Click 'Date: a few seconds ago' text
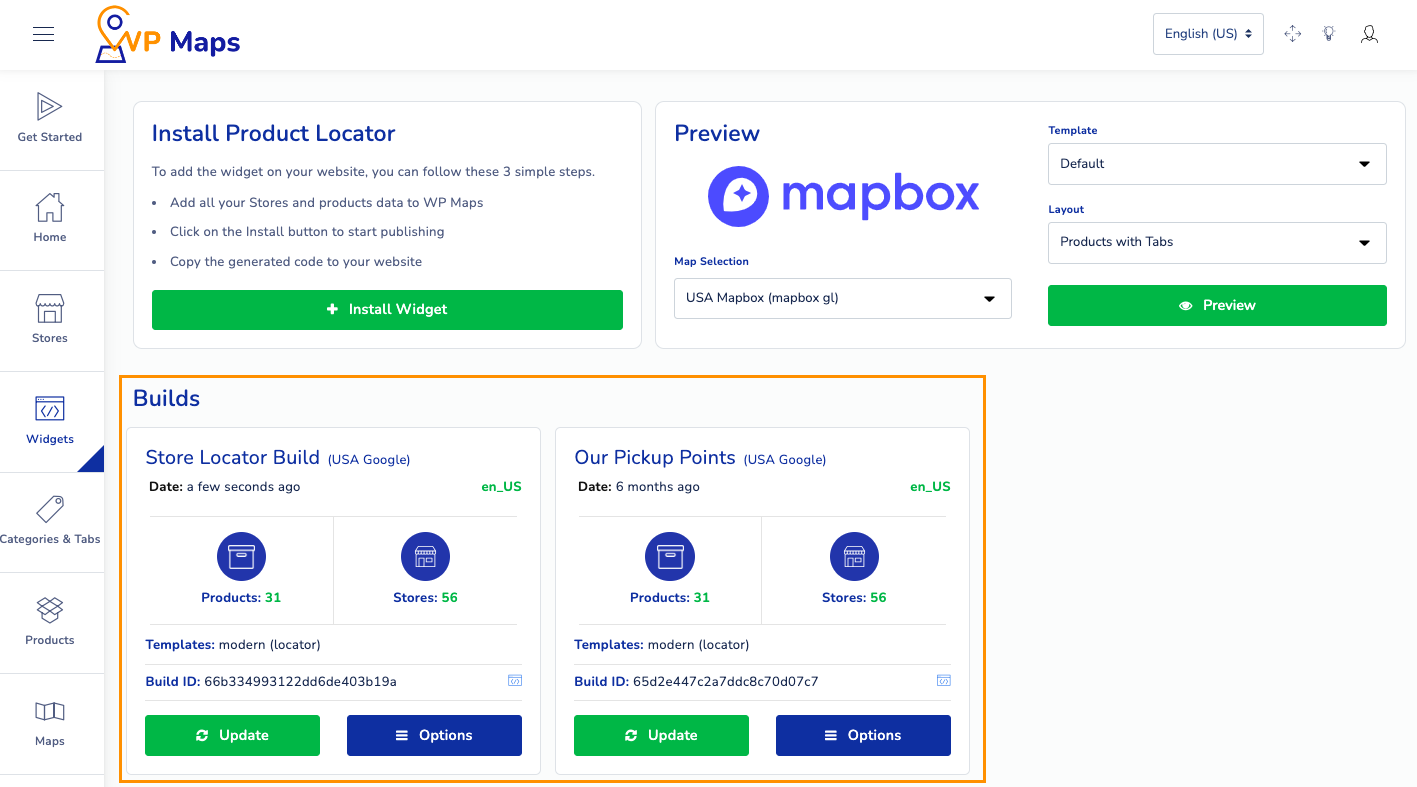The height and width of the screenshot is (787, 1417). point(225,487)
